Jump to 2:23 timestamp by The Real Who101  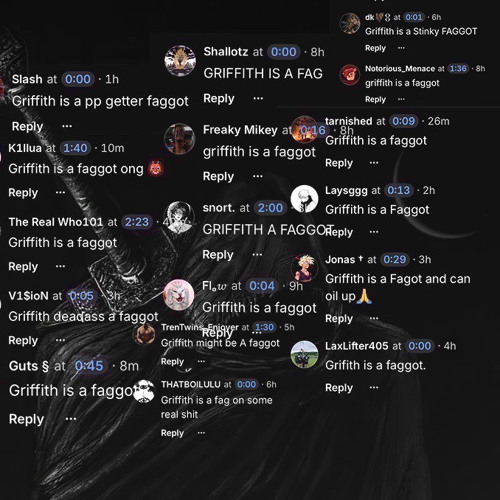pyautogui.click(x=137, y=222)
